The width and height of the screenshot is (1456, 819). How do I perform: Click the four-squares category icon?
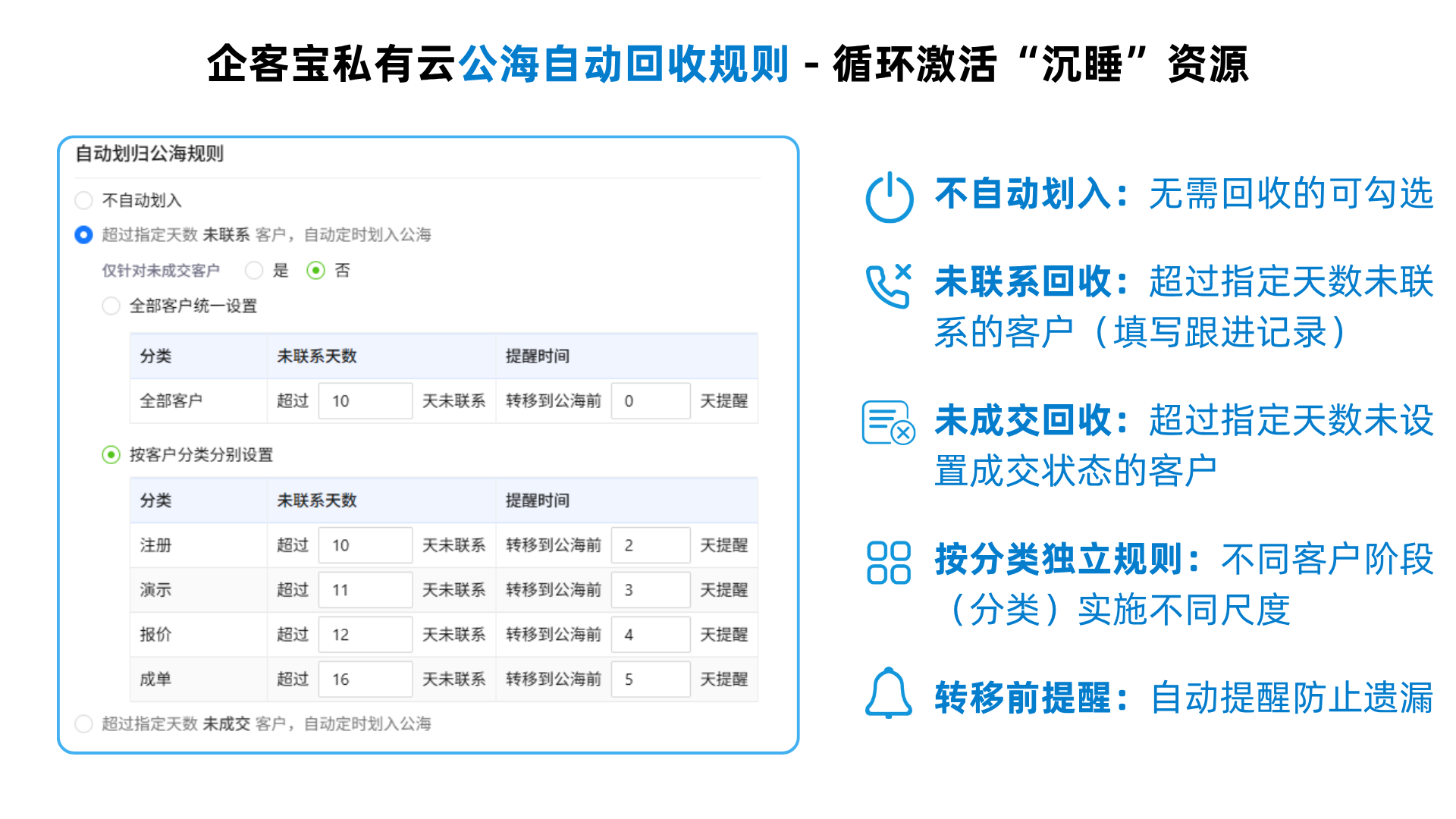point(888,562)
